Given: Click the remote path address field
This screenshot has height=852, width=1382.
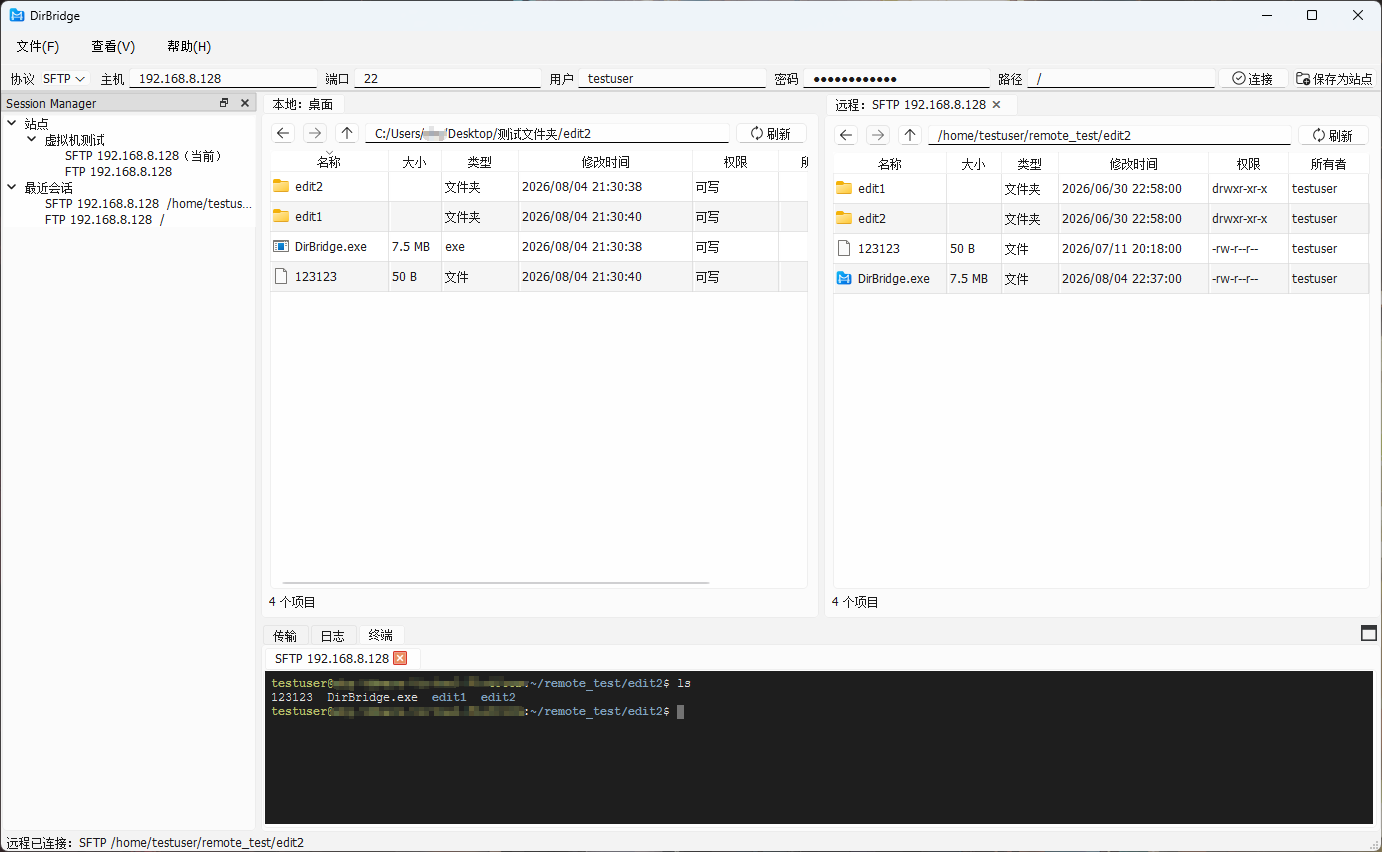Looking at the screenshot, I should click(x=1109, y=135).
